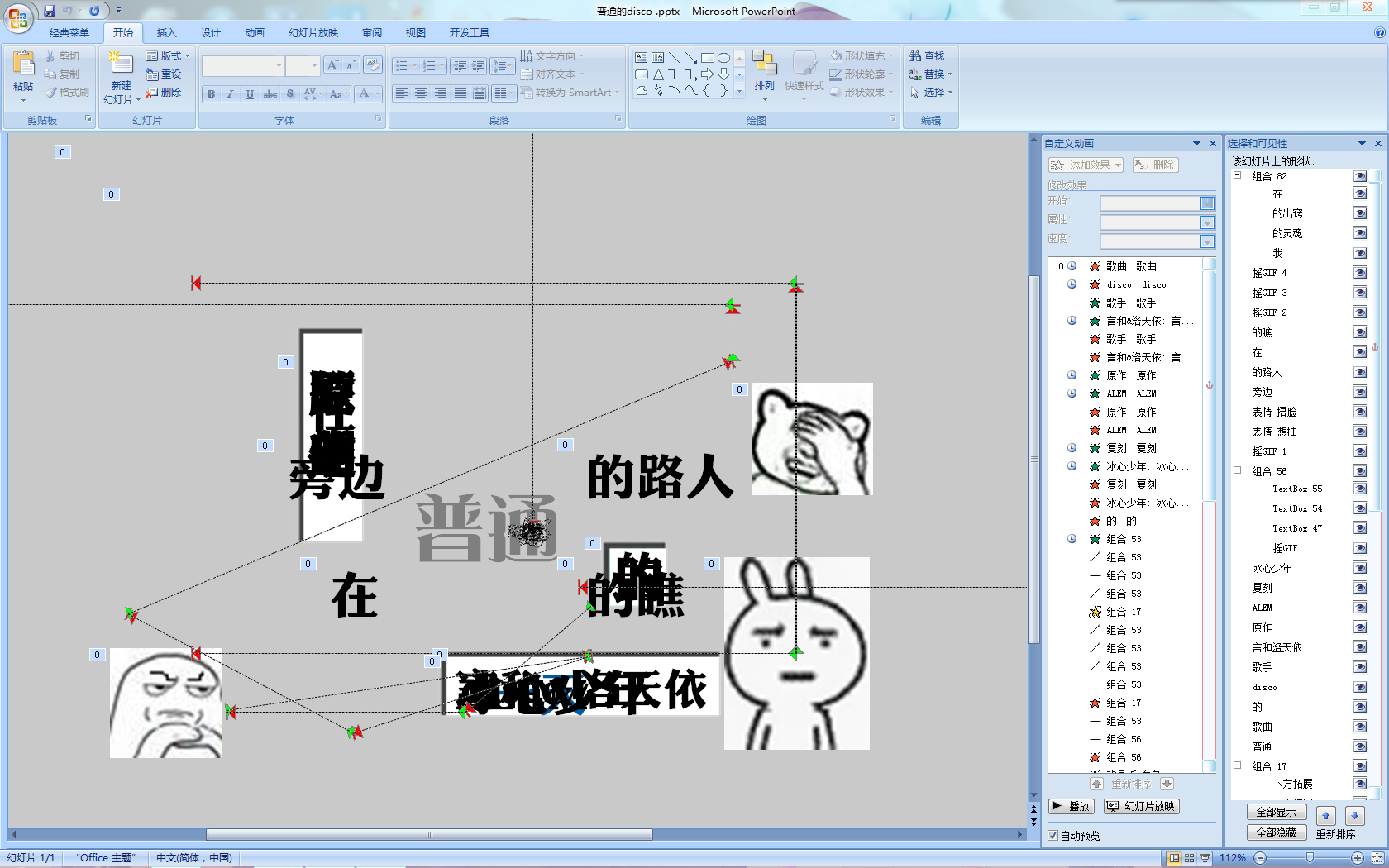Switch to Slide Sorter view in status bar

pyautogui.click(x=1189, y=858)
